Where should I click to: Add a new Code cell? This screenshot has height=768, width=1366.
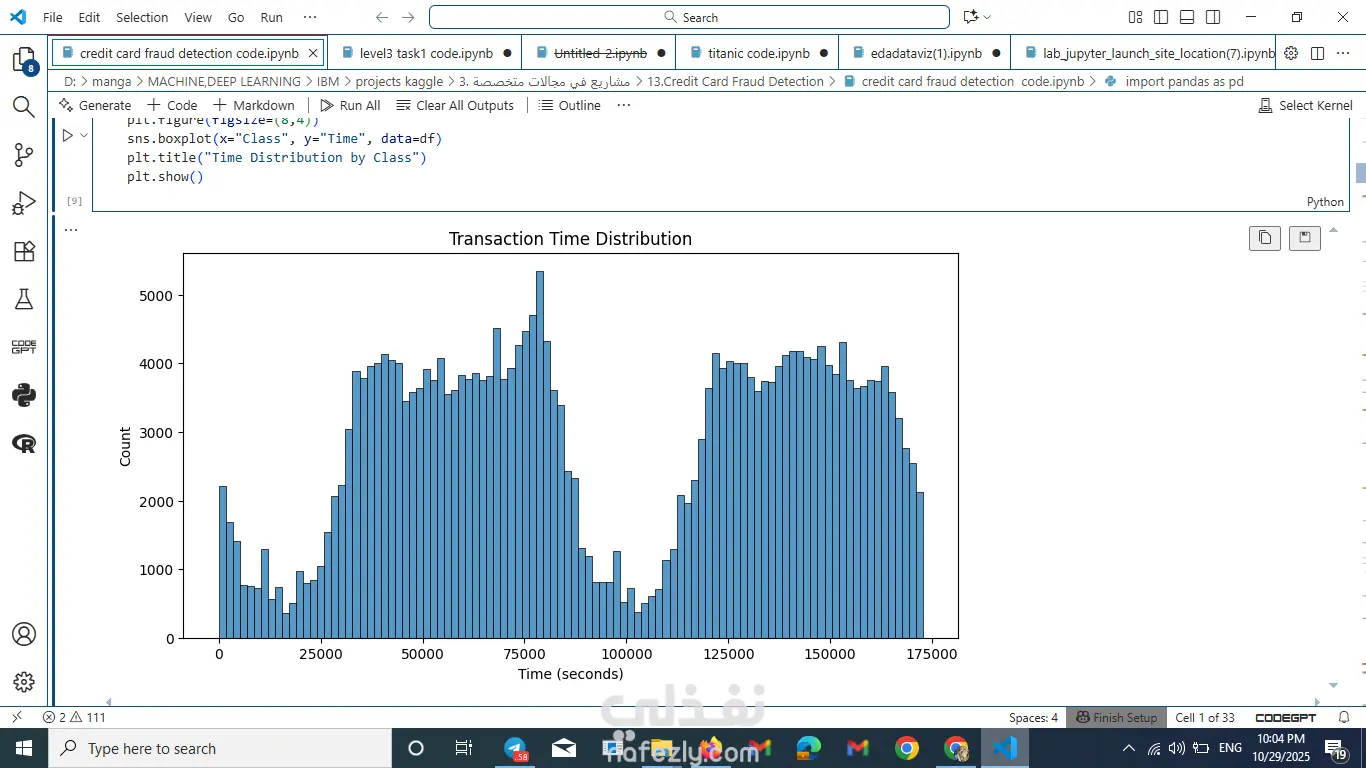coord(172,105)
